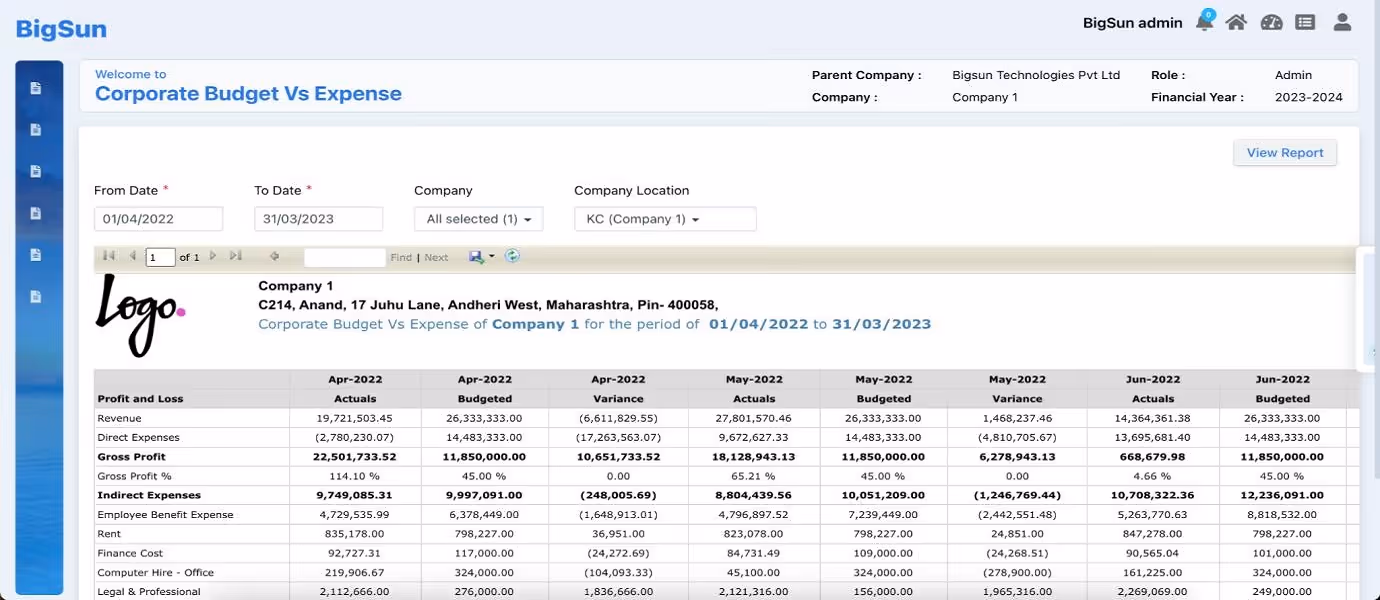Click the value (17,263,563.07)
Image resolution: width=1380 pixels, height=600 pixels.
pyautogui.click(x=618, y=437)
